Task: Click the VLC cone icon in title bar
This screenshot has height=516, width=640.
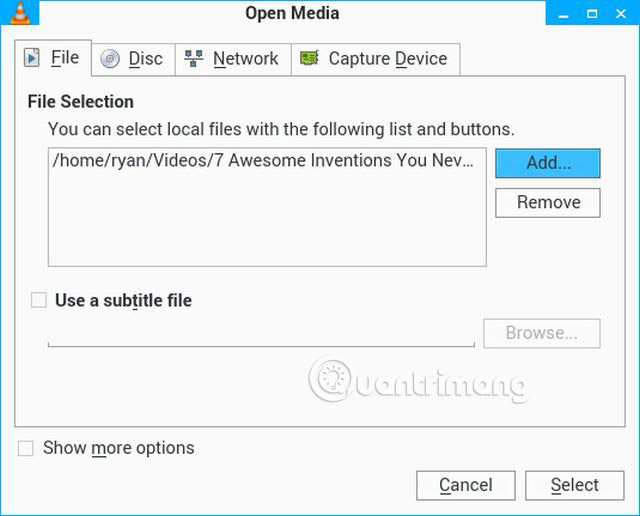Action: pos(13,11)
